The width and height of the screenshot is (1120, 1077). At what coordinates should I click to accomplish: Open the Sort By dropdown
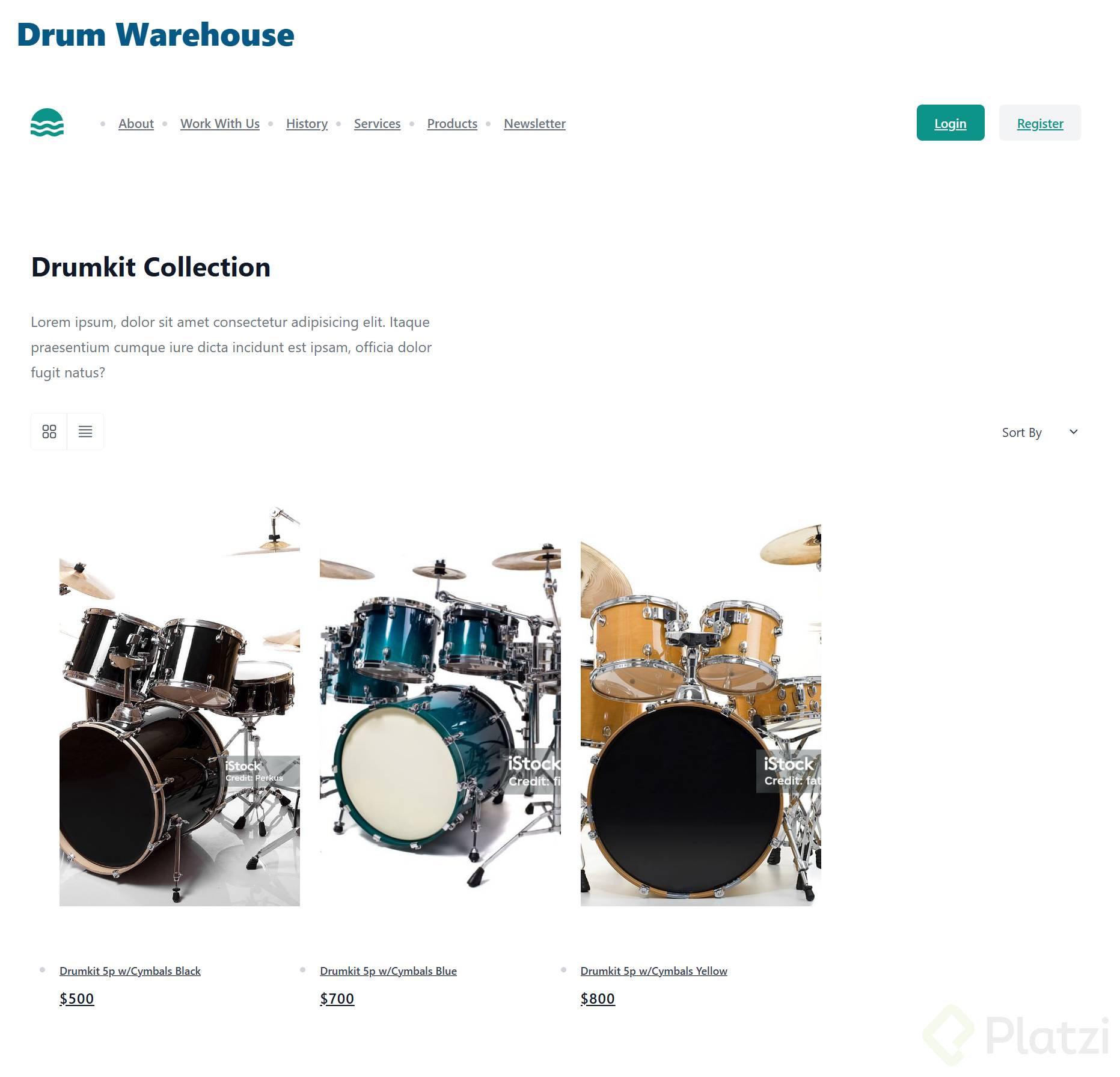pyautogui.click(x=1039, y=432)
